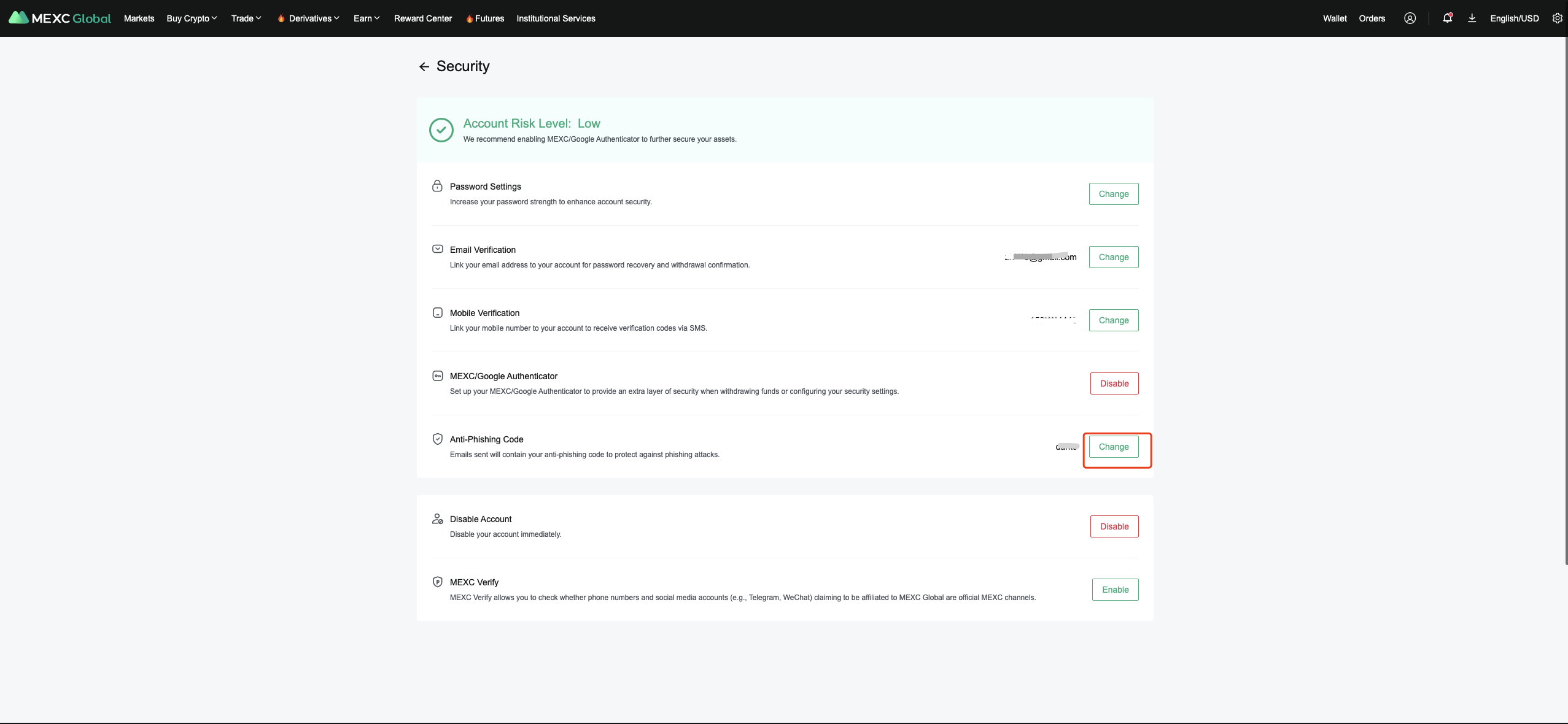Image resolution: width=1568 pixels, height=724 pixels.
Task: Click the Futures flame icon
Action: [469, 18]
